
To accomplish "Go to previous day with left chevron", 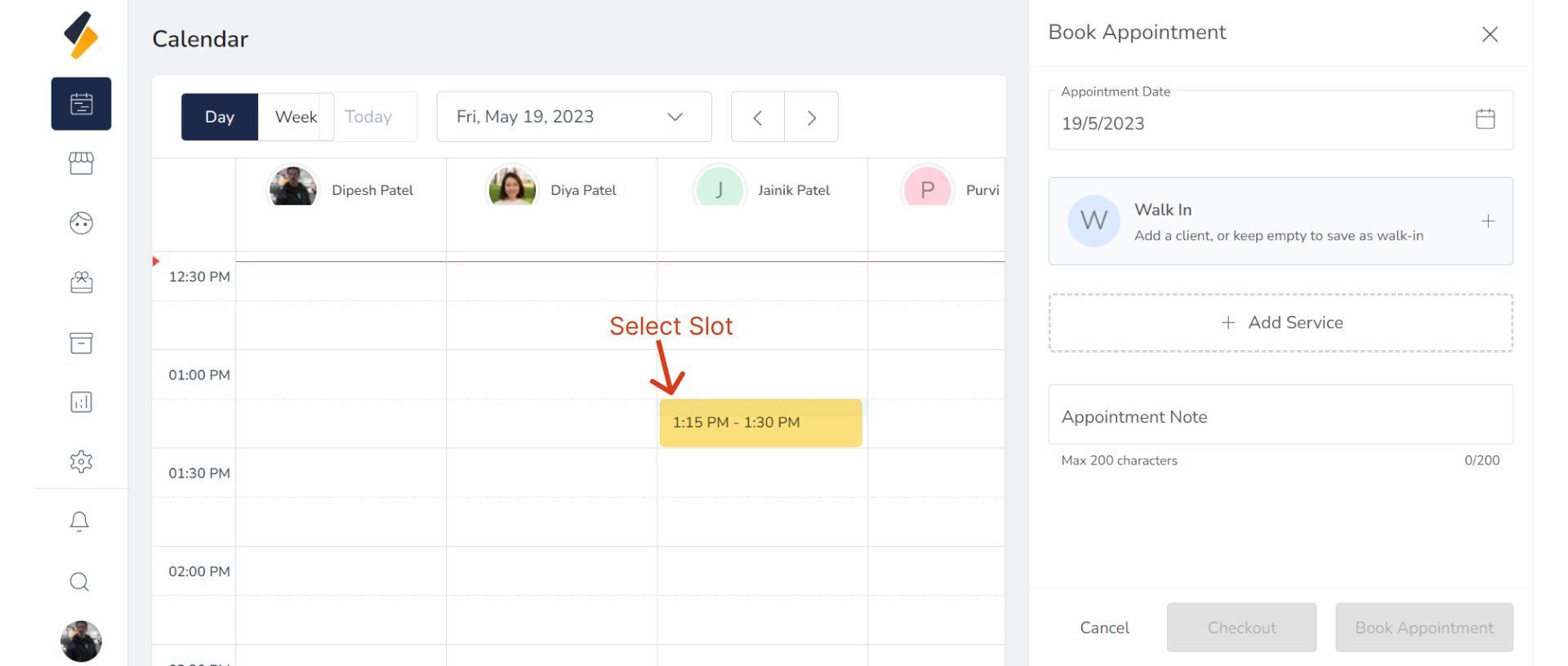I will click(x=757, y=118).
